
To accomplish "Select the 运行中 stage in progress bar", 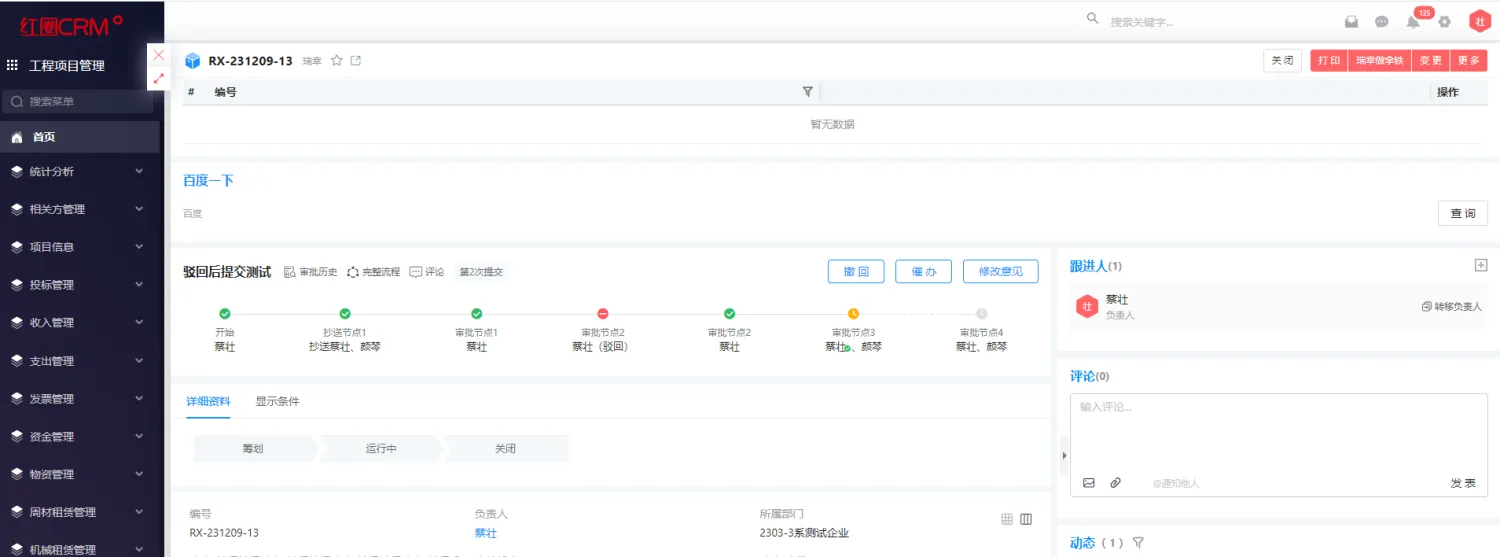I will pyautogui.click(x=381, y=449).
